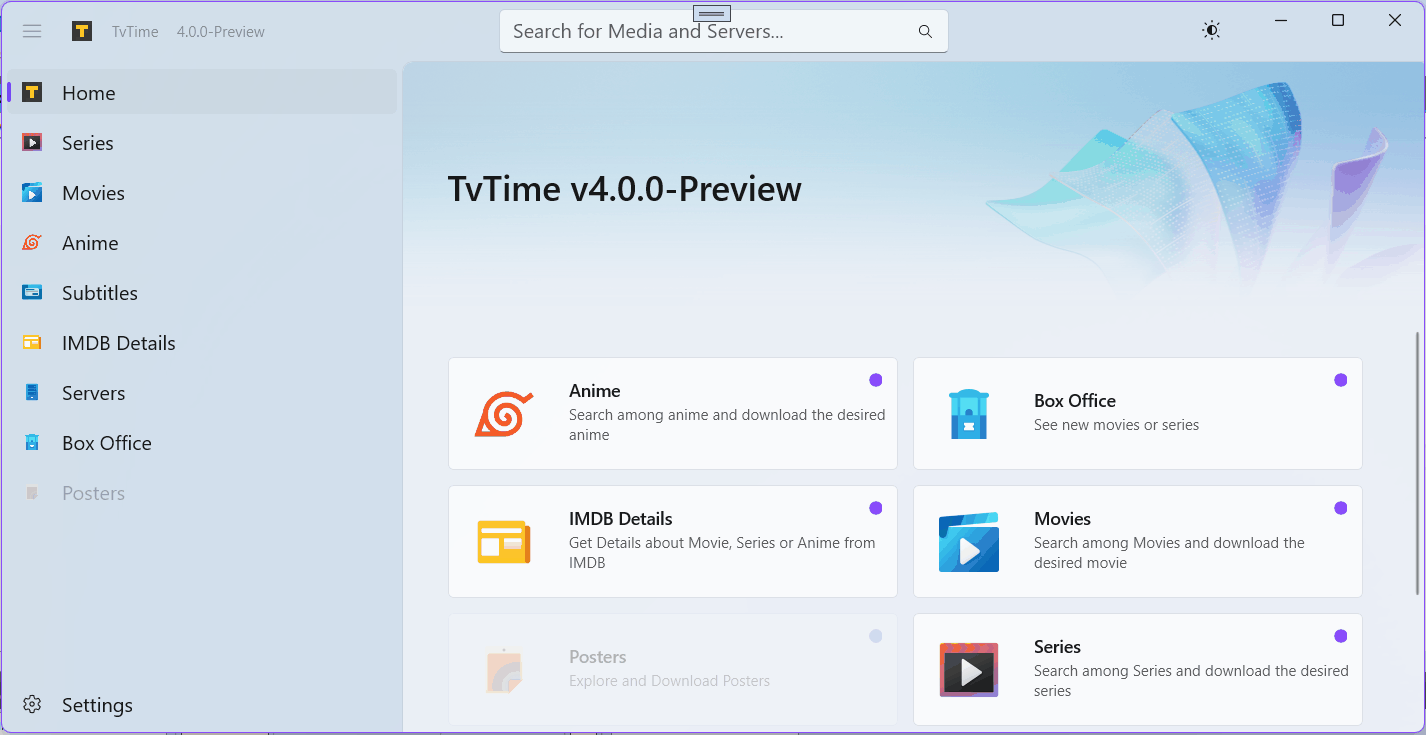Viewport: 1426px width, 735px height.
Task: Click the IMDB Details icon in sidebar
Action: pos(32,342)
